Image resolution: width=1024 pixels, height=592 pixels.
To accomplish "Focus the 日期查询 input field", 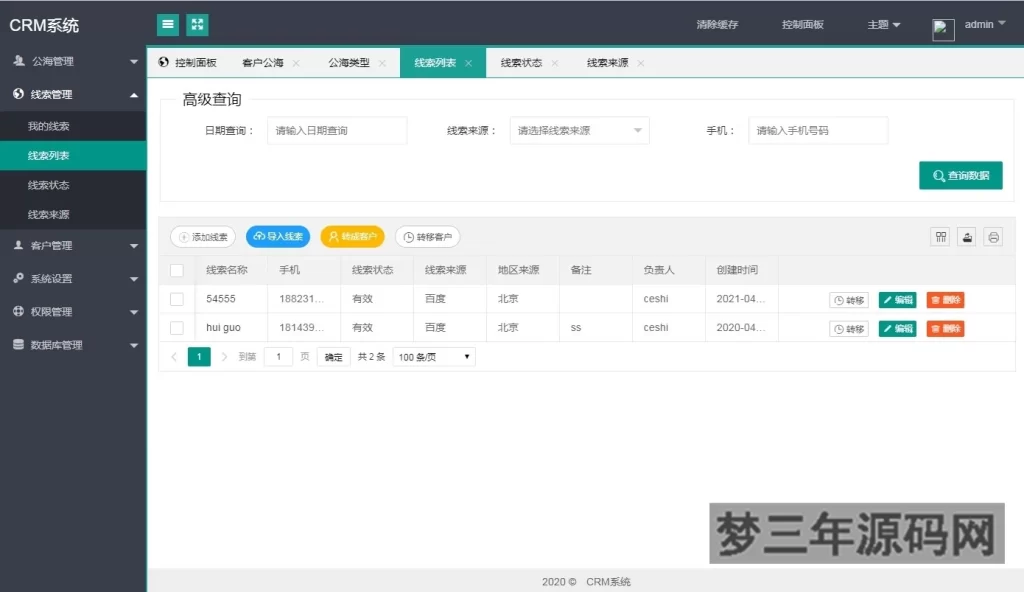I will [337, 131].
